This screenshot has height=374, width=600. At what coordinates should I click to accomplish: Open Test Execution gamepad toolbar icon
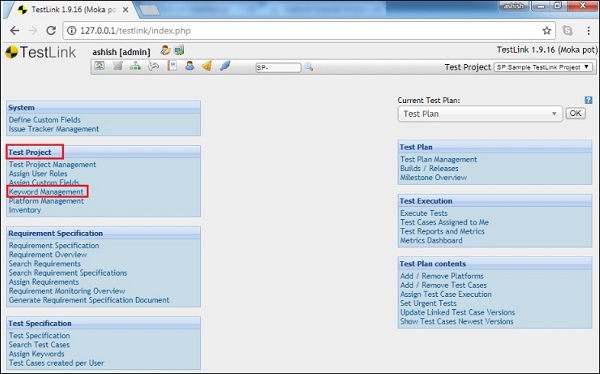(x=153, y=66)
